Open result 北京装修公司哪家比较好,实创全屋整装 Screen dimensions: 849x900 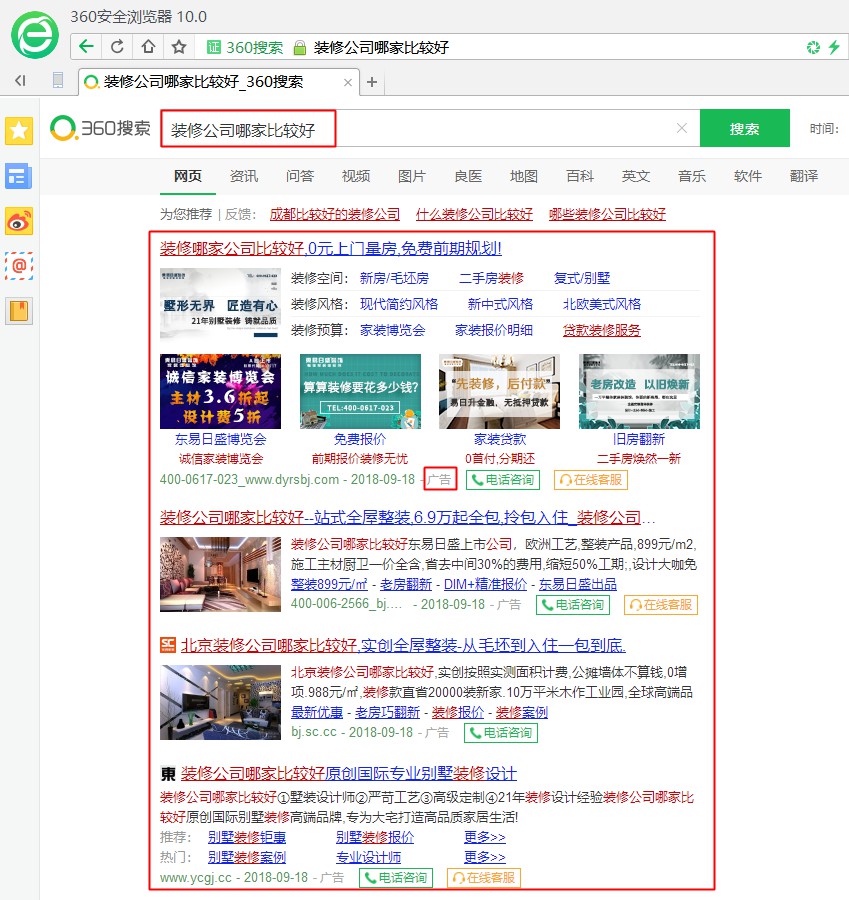coord(403,646)
